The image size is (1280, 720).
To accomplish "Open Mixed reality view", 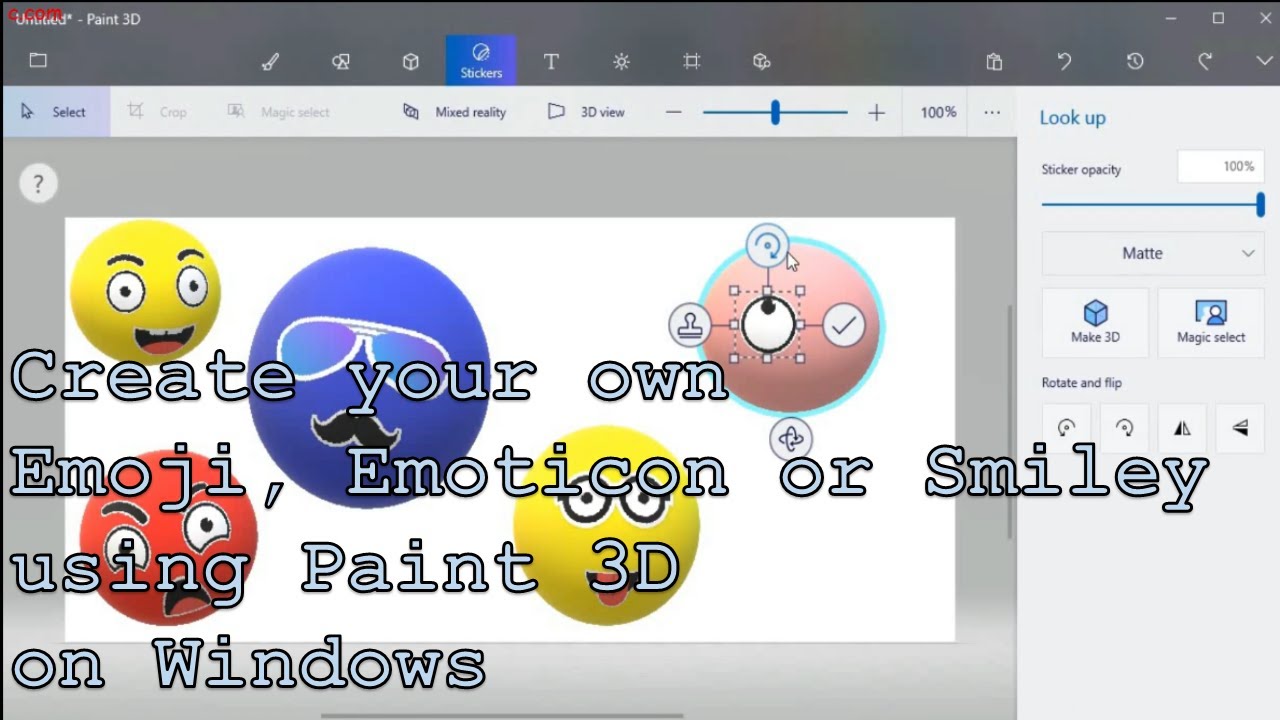I will click(455, 112).
